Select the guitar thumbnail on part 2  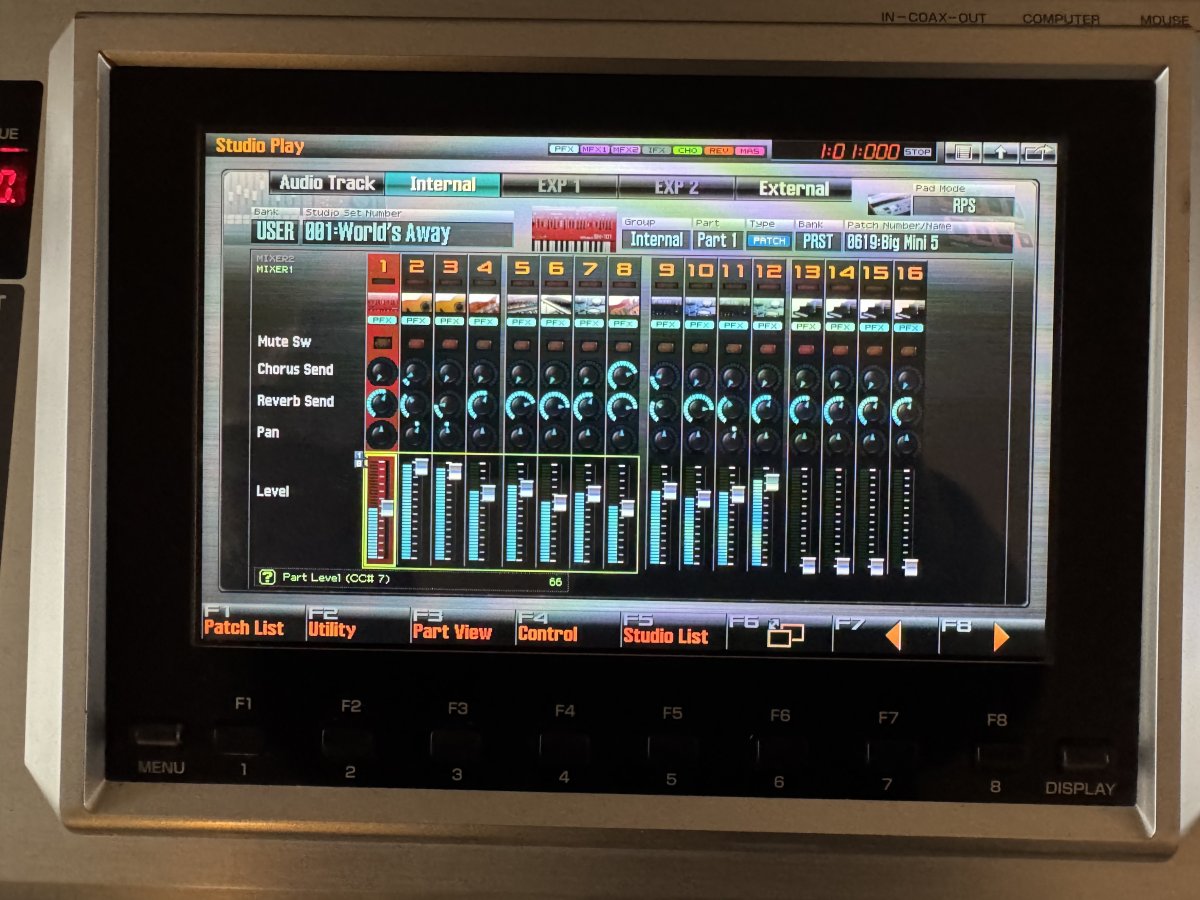pos(416,304)
